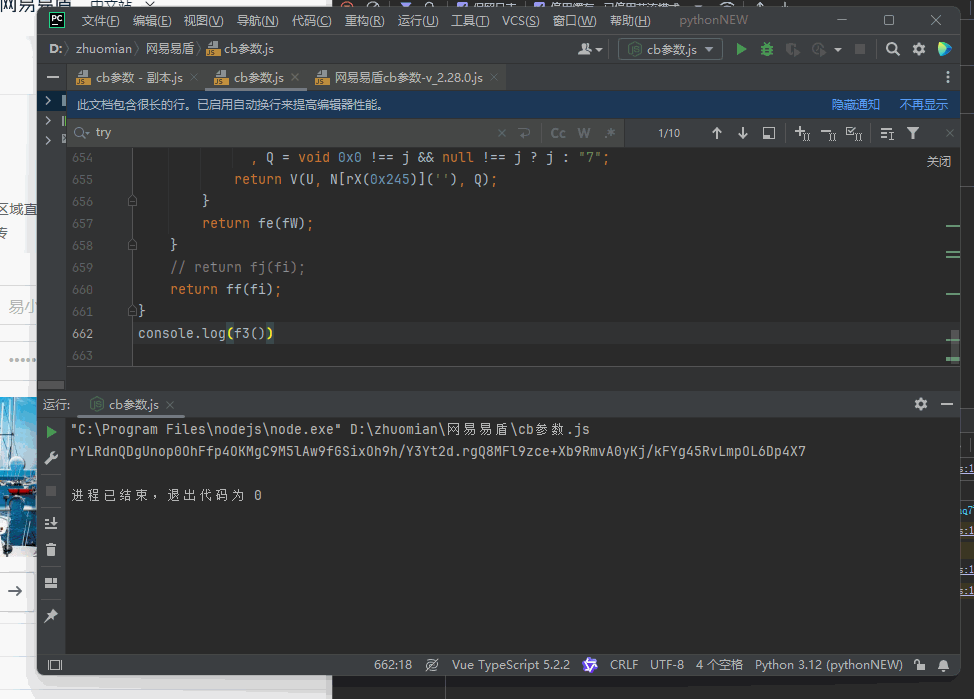974x699 pixels.
Task: Open Python 3.12 interpreter selector
Action: click(x=829, y=665)
